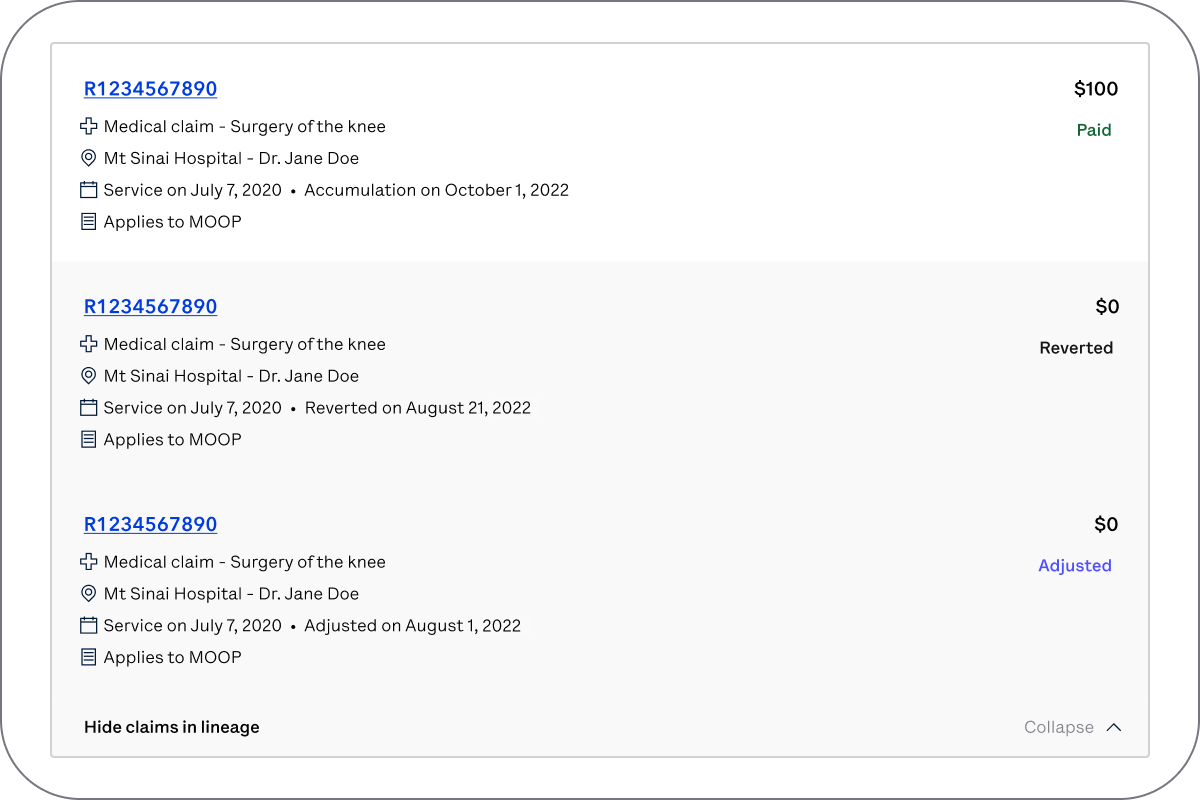Click the $100 amount on the Paid claim

click(1096, 89)
